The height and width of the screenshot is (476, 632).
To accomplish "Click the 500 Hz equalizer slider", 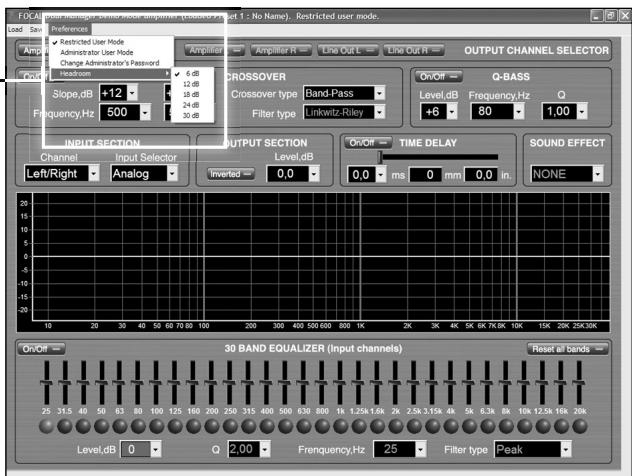I will (285, 382).
